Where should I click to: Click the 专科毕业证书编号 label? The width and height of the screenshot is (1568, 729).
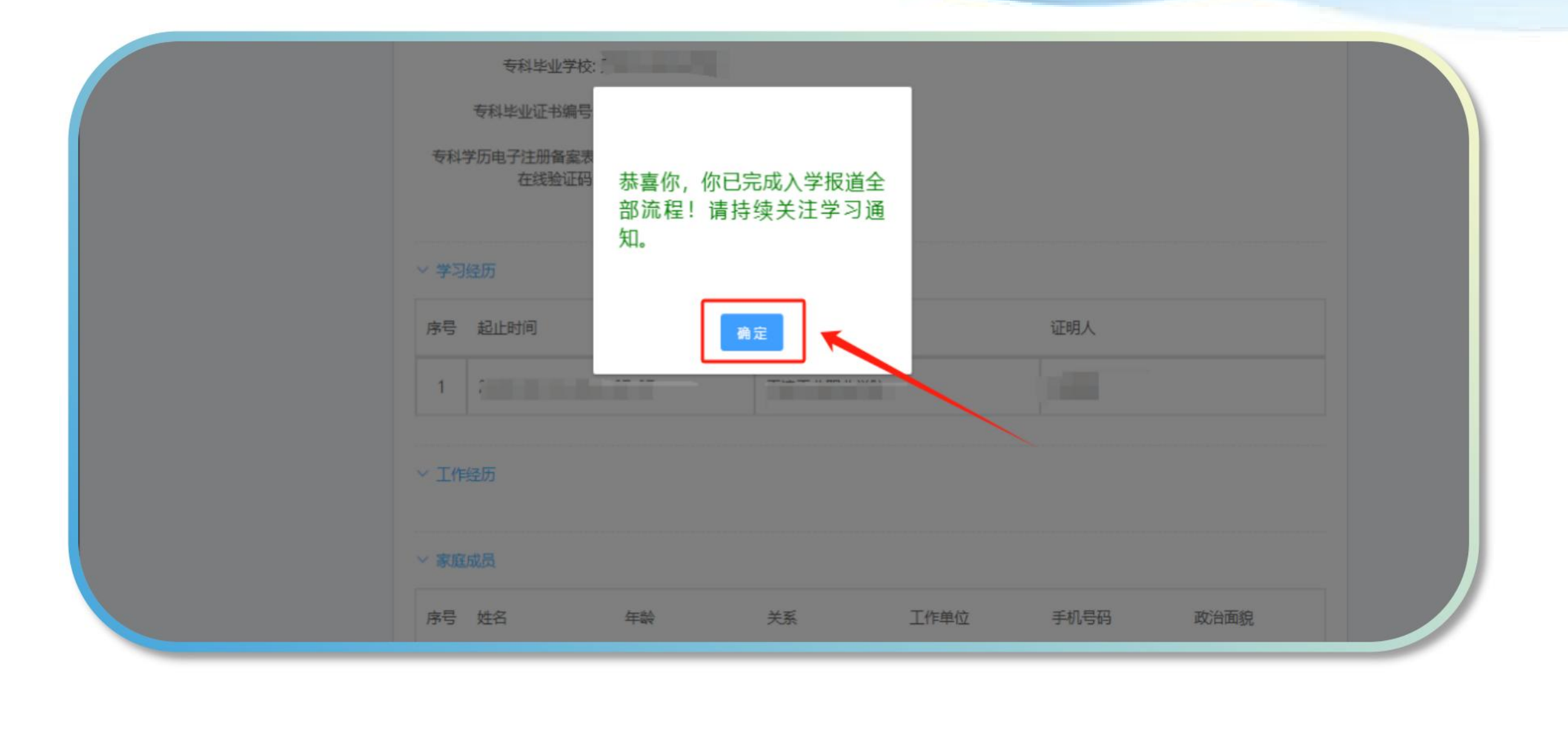(532, 111)
